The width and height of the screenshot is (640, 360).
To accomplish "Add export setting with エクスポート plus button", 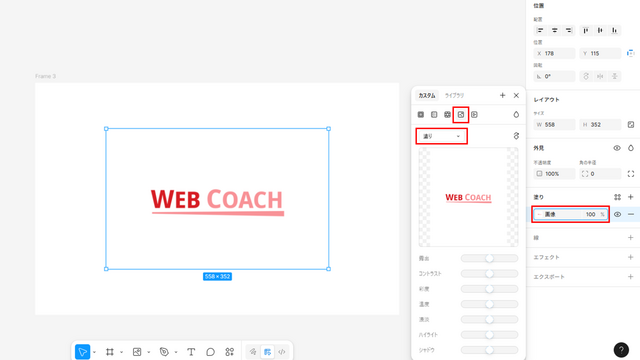I will click(631, 277).
